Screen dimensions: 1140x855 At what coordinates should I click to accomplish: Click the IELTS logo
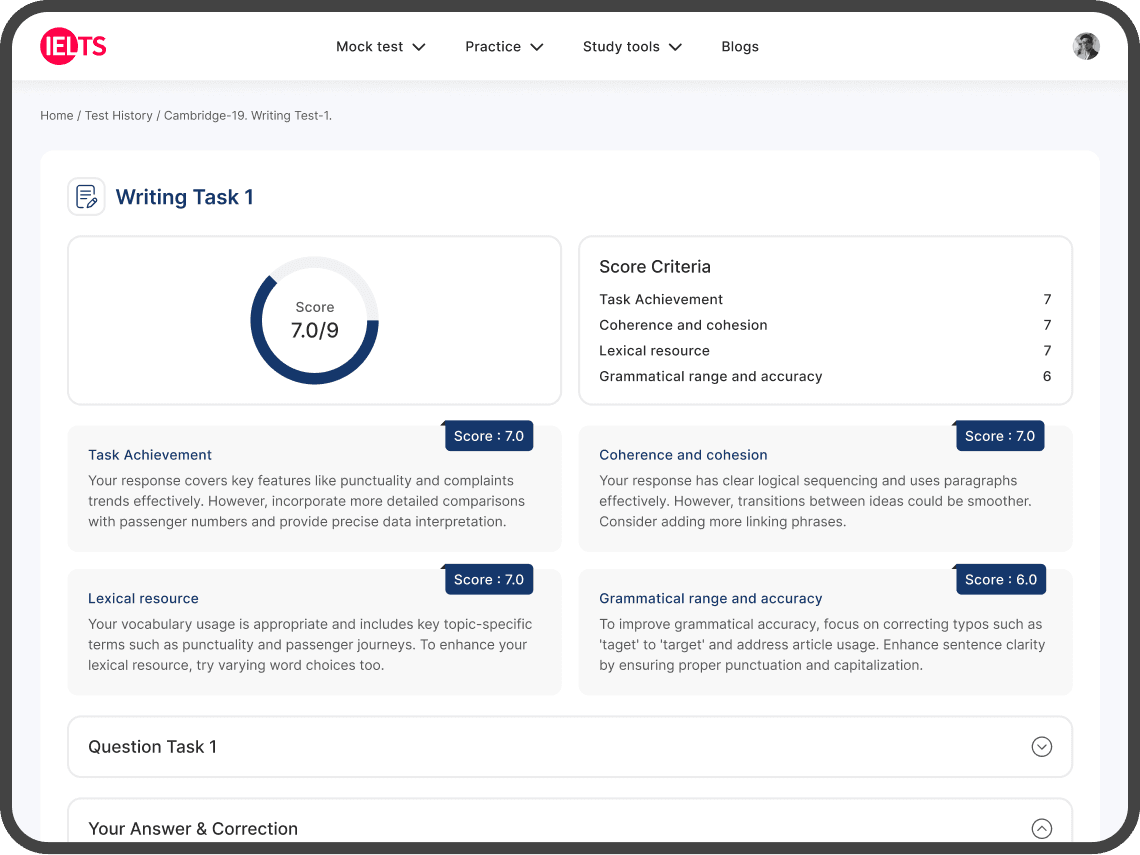[x=73, y=46]
